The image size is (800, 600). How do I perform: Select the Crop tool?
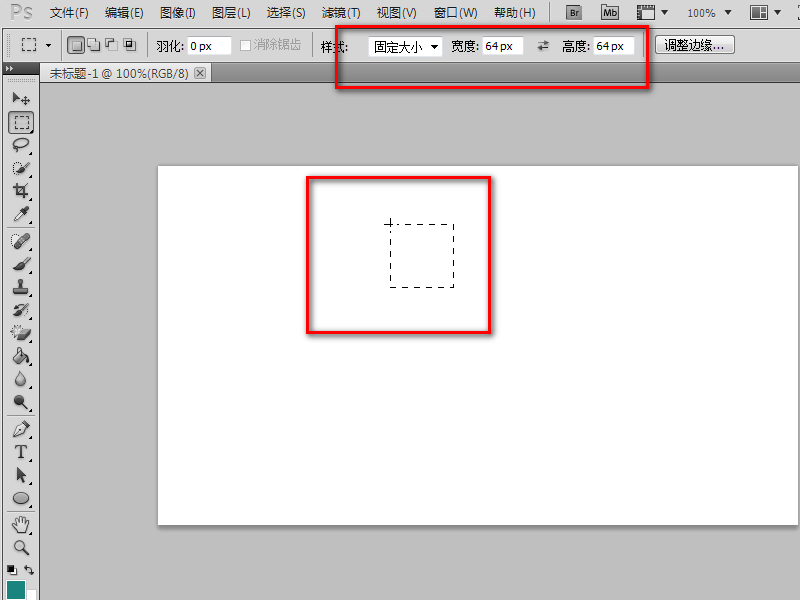coord(21,191)
